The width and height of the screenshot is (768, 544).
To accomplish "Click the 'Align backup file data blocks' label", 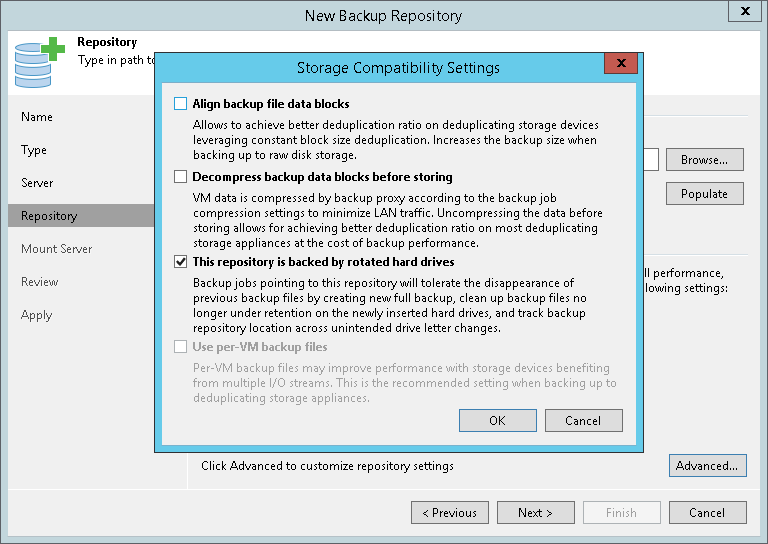I will 271,104.
